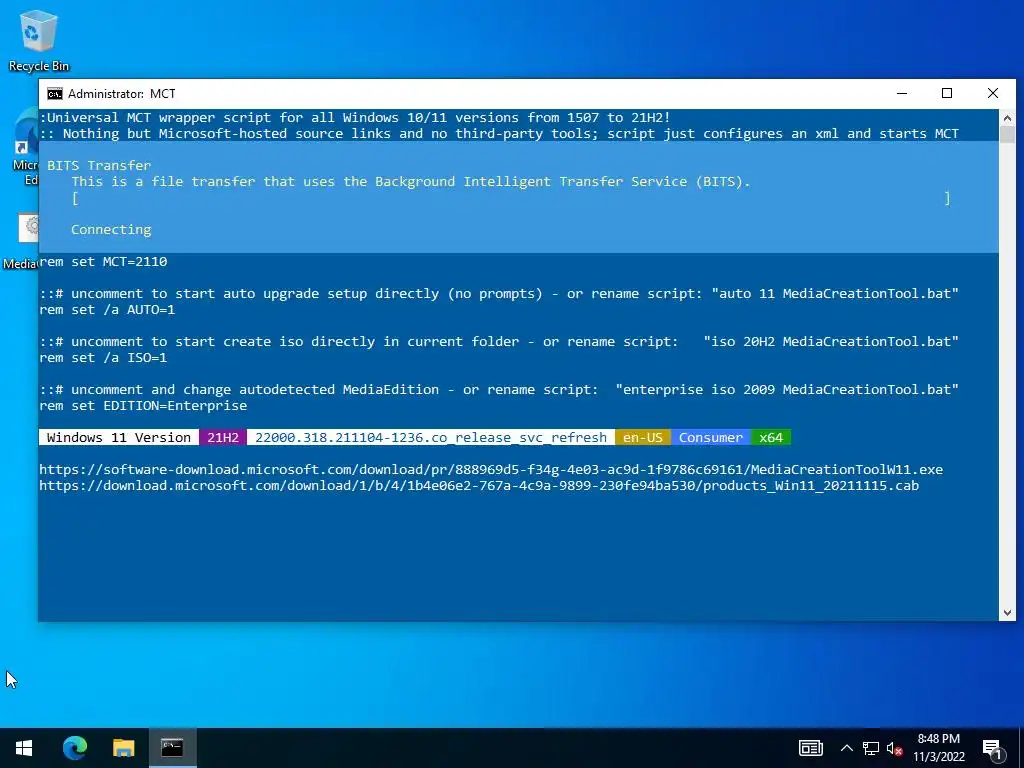Click the blue Consumer edition label
The width and height of the screenshot is (1024, 768).
(711, 438)
